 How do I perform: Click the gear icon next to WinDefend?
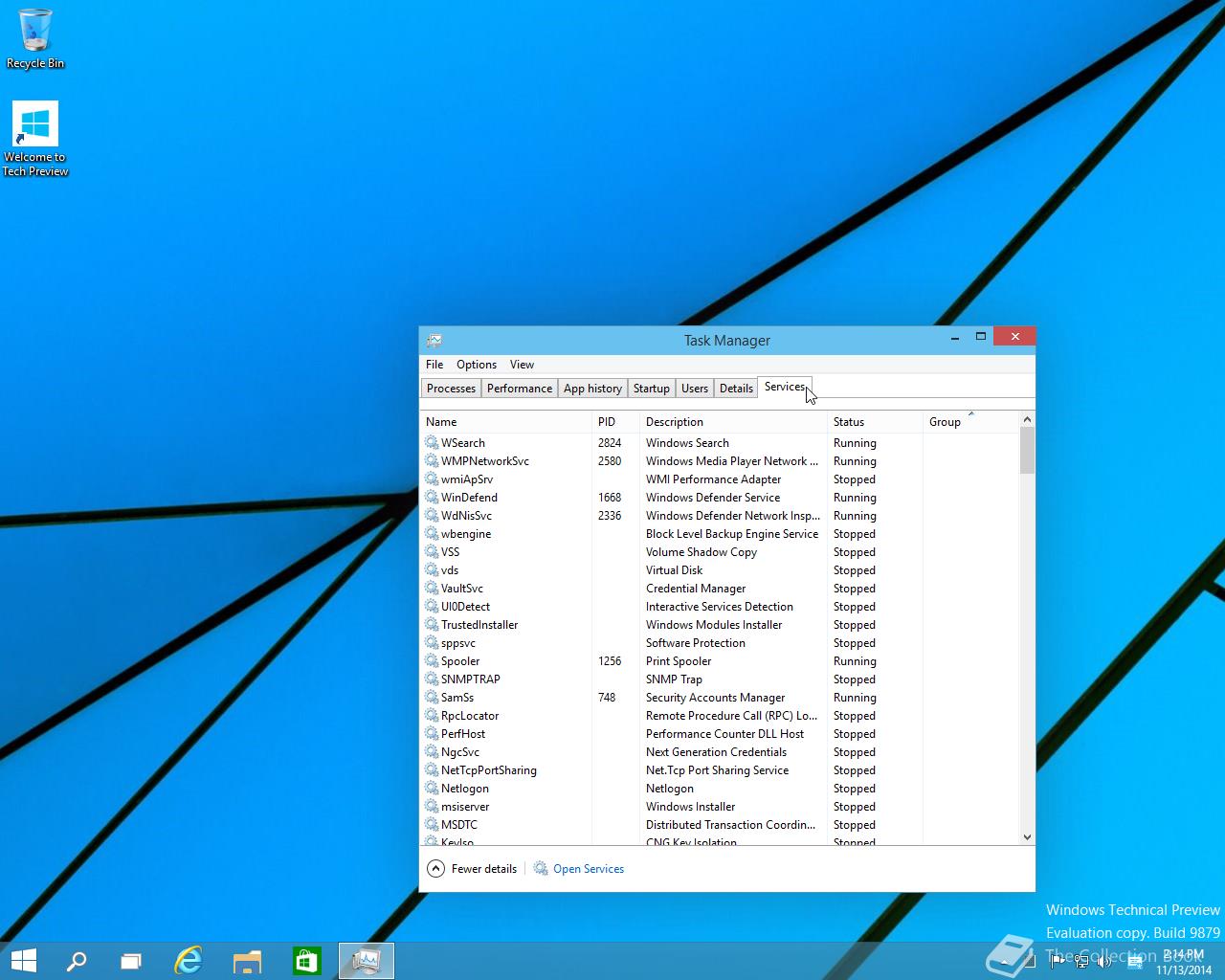coord(432,497)
